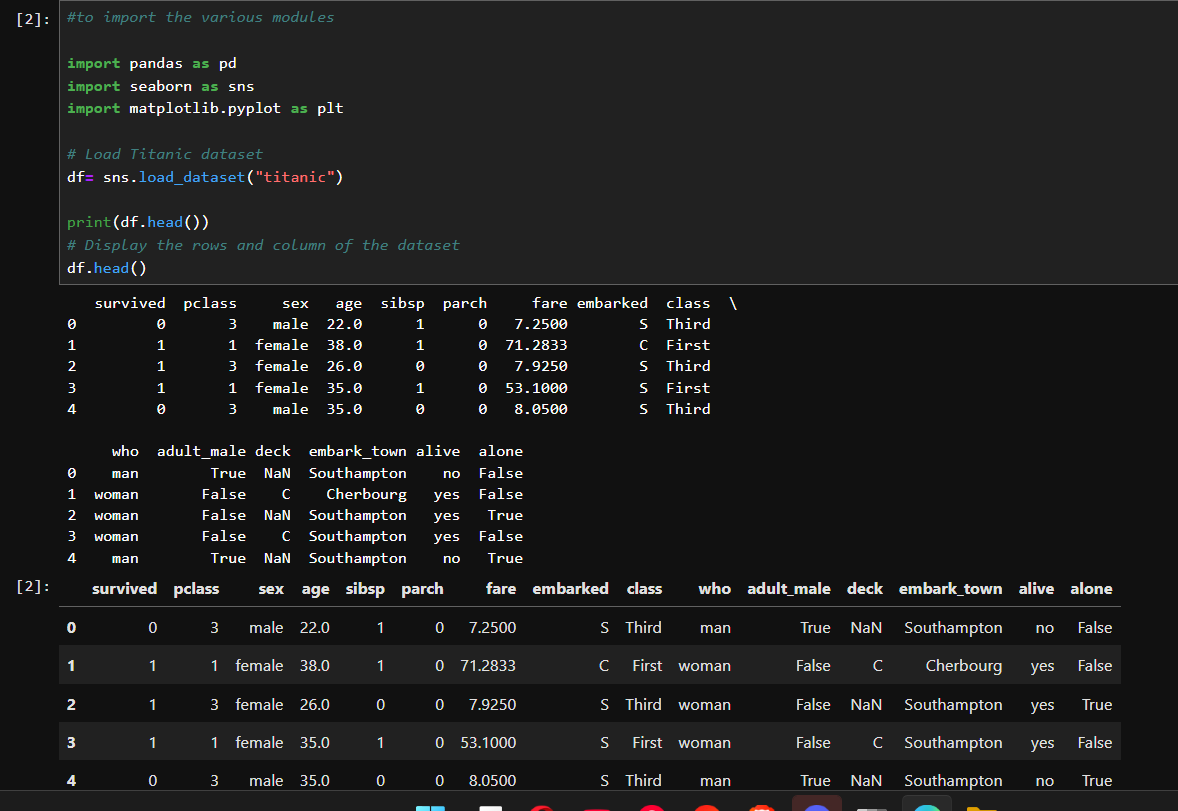Screen dimensions: 1178x811
Task: Click fare value 7.2500 in rendered table row 0
Action: pyautogui.click(x=492, y=628)
